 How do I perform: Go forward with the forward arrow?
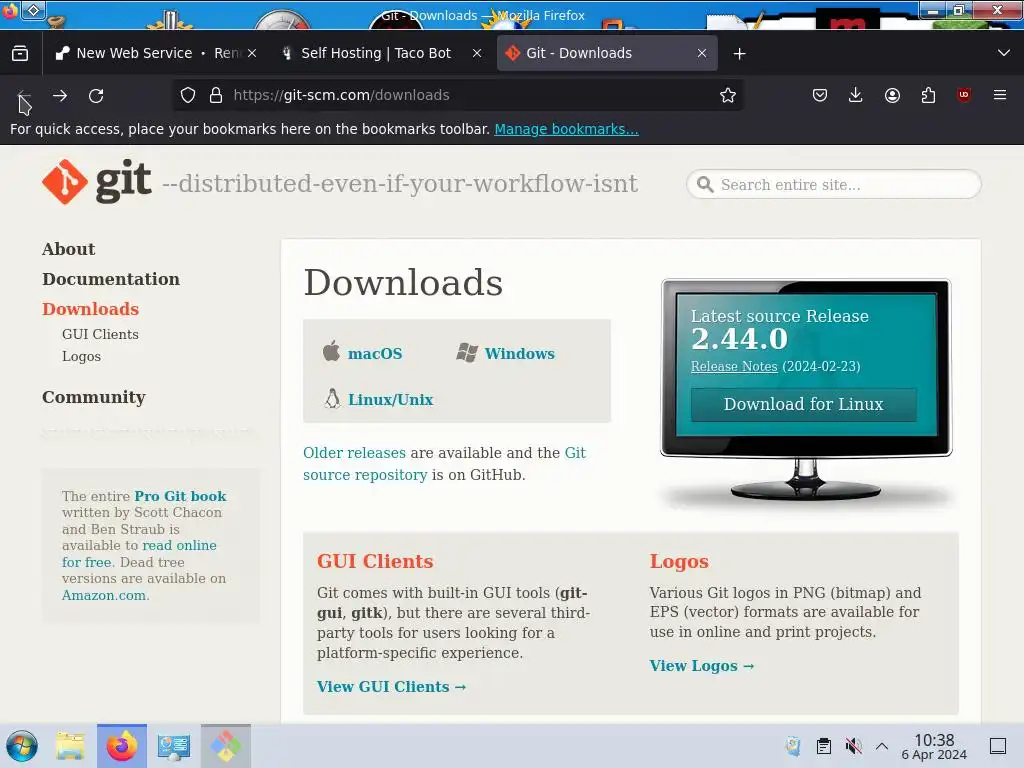pyautogui.click(x=60, y=96)
